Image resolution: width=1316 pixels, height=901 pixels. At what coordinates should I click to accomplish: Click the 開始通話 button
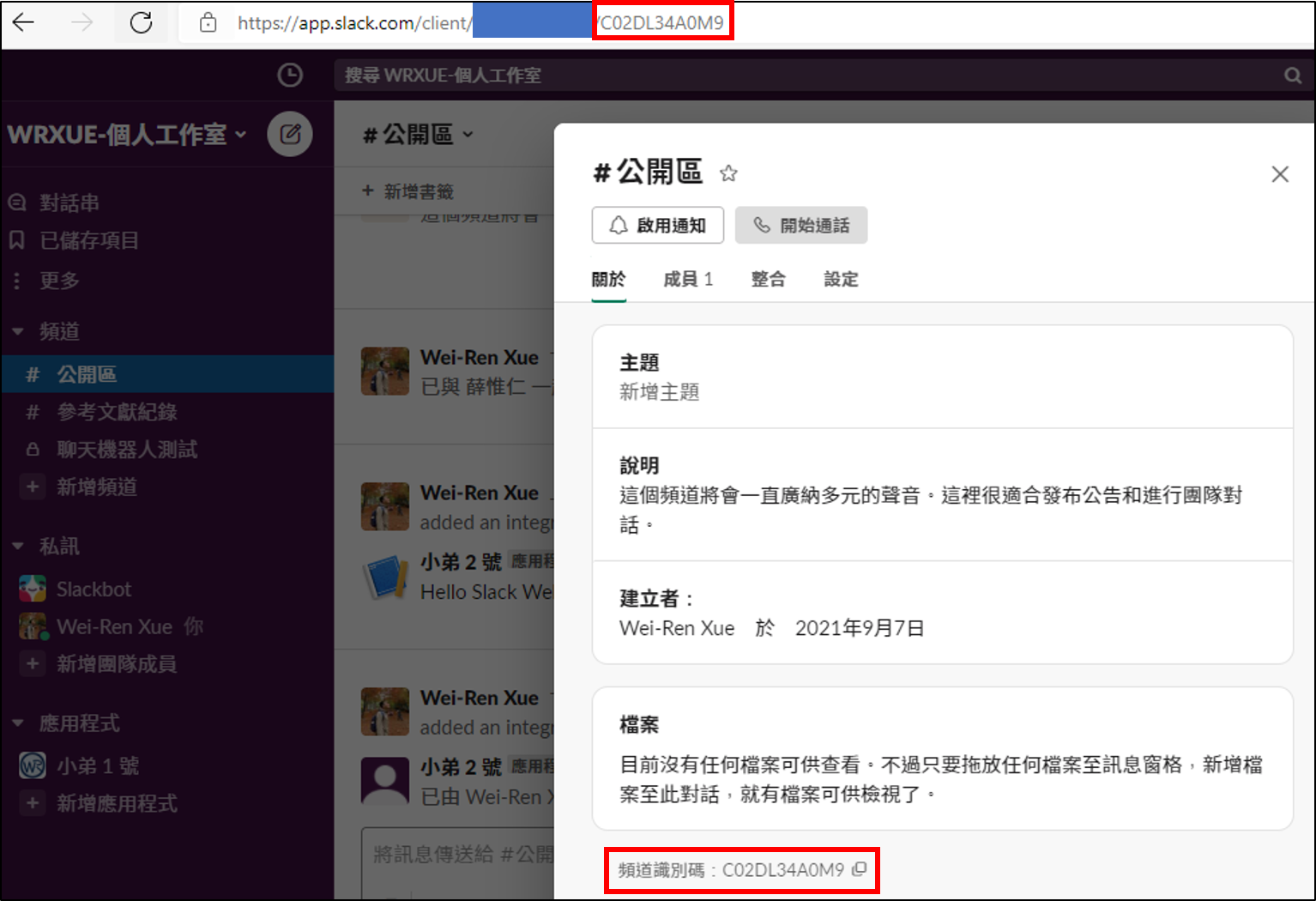pyautogui.click(x=801, y=225)
